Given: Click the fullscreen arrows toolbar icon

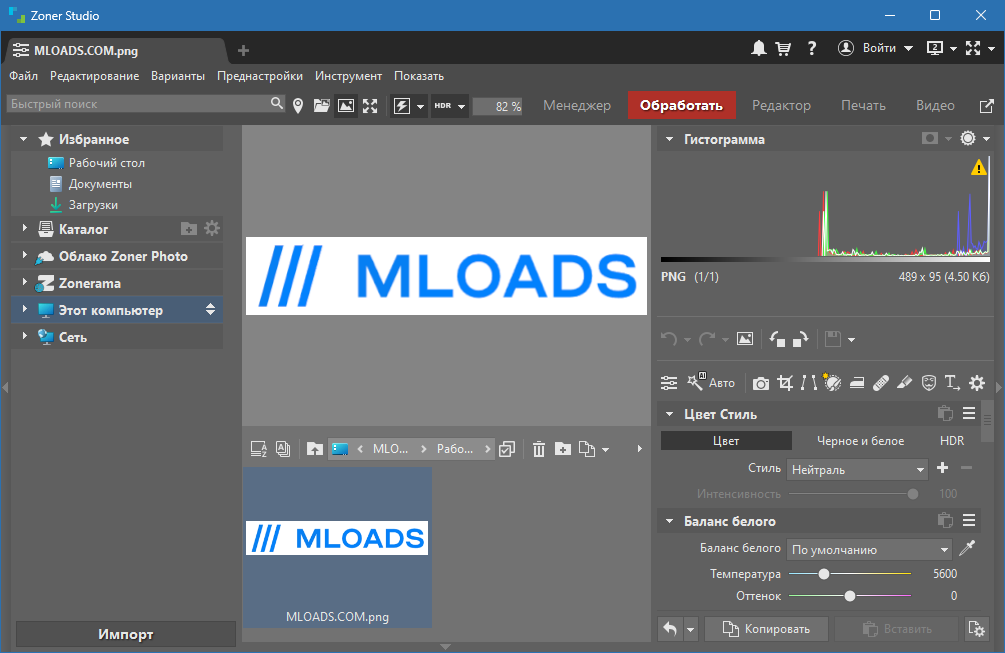Looking at the screenshot, I should point(370,106).
